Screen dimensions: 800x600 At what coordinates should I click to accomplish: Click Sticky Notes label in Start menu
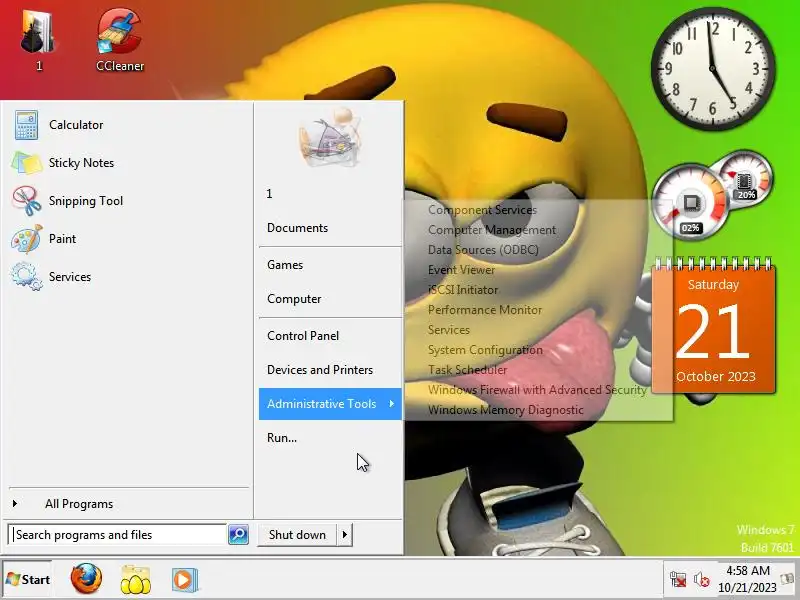point(81,163)
